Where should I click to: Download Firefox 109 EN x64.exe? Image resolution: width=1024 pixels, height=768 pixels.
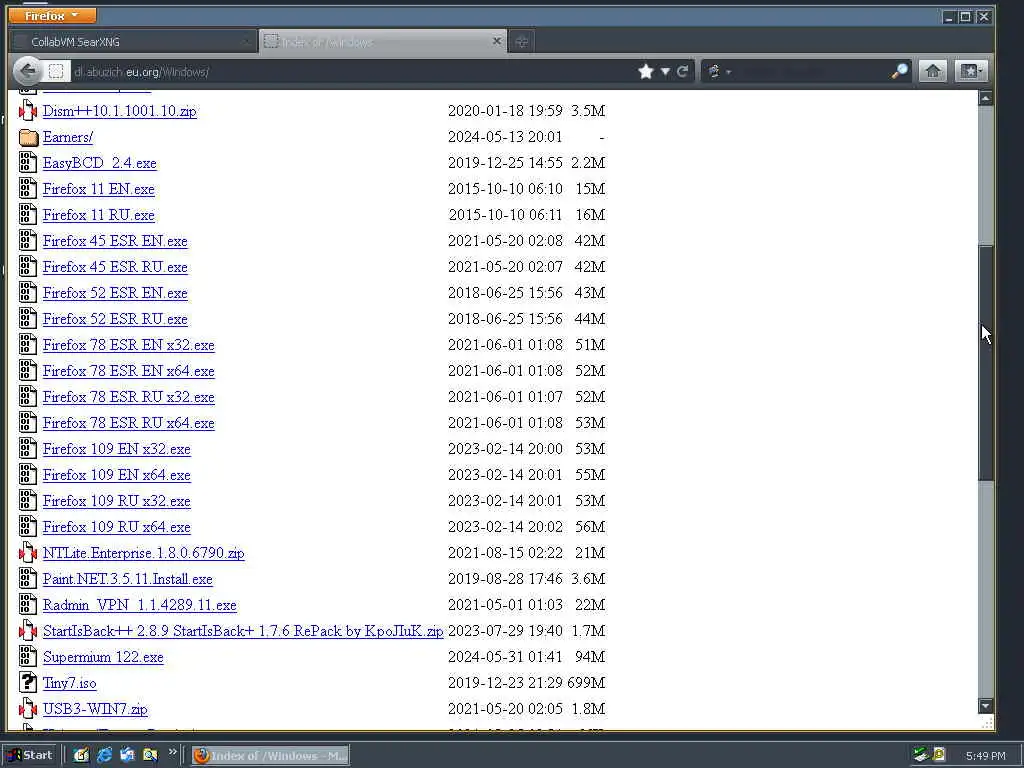tap(117, 475)
